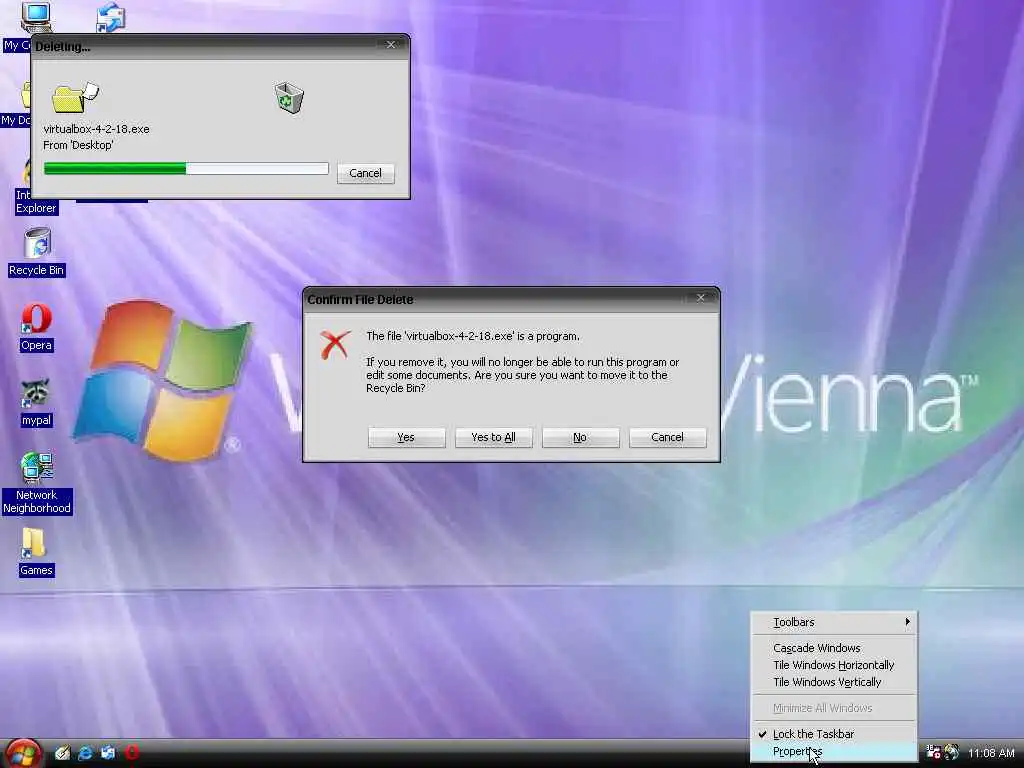Open taskbar Properties from context menu

tap(834, 752)
